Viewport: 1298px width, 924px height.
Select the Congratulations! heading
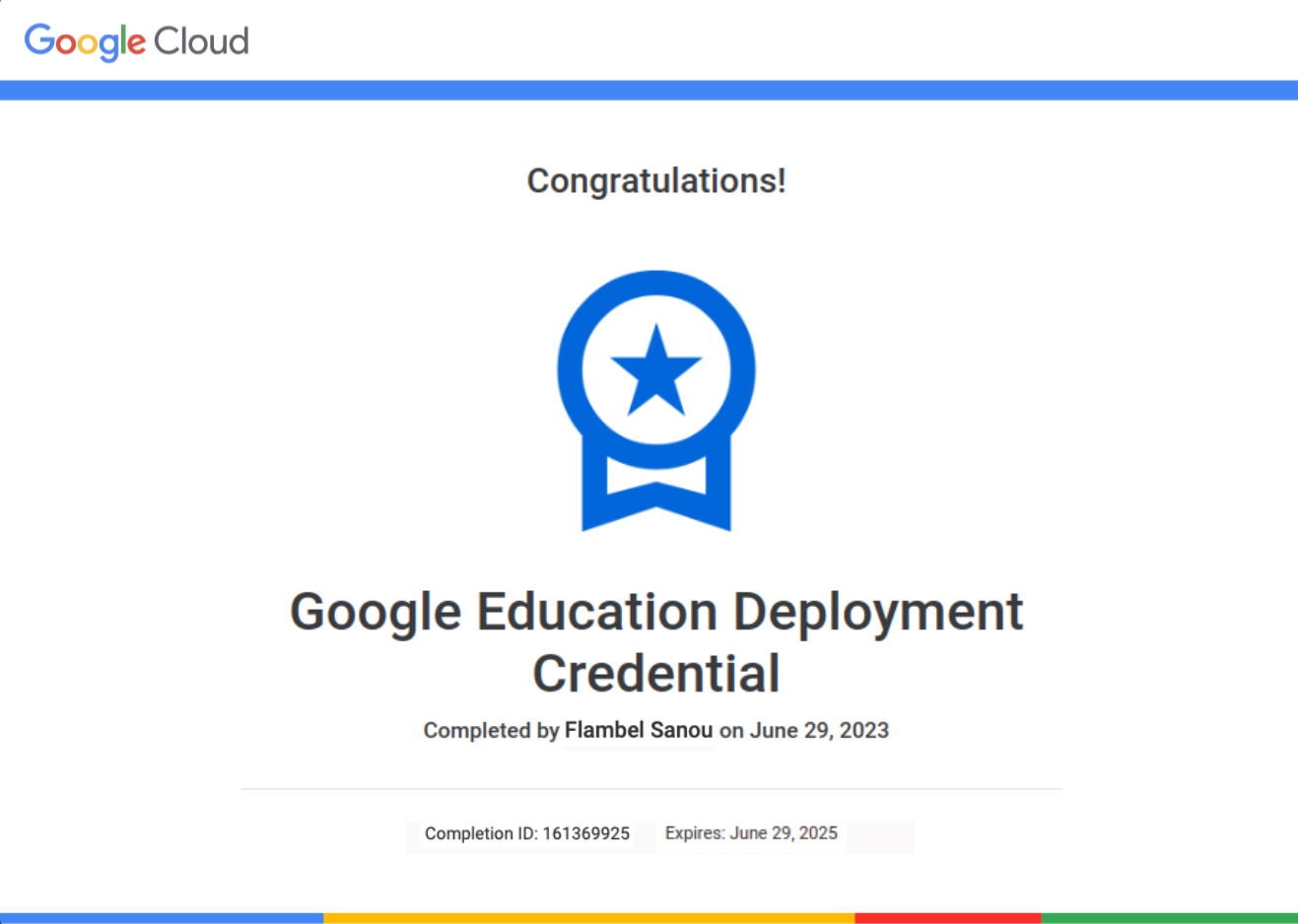tap(656, 181)
